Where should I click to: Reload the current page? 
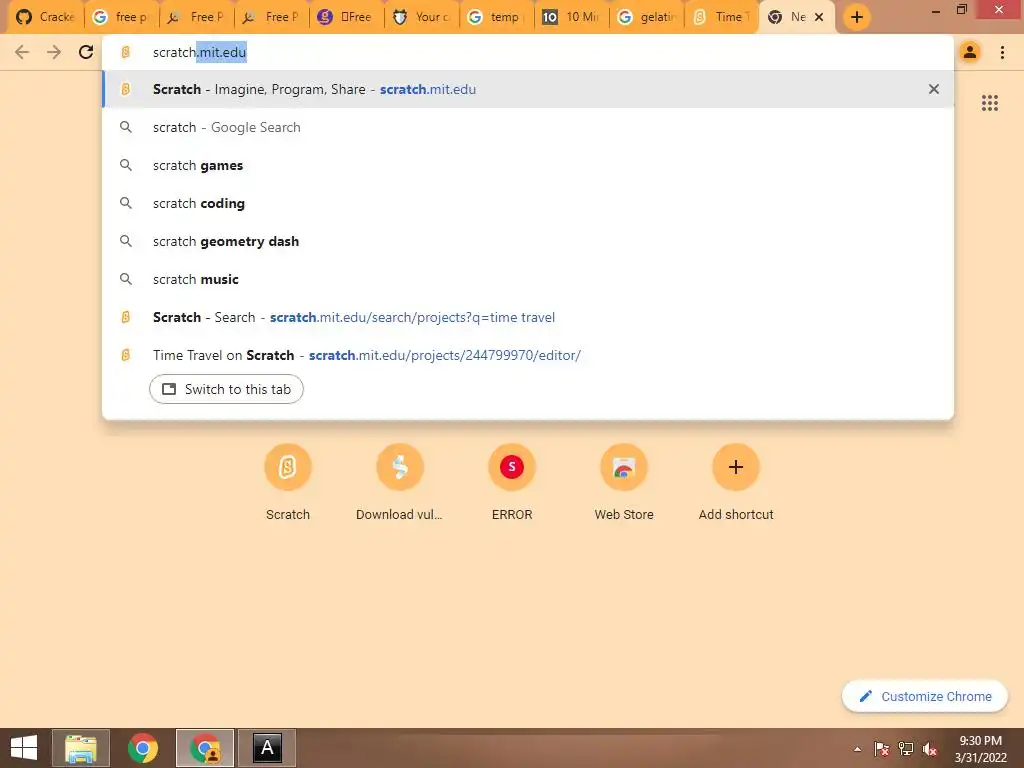click(86, 52)
